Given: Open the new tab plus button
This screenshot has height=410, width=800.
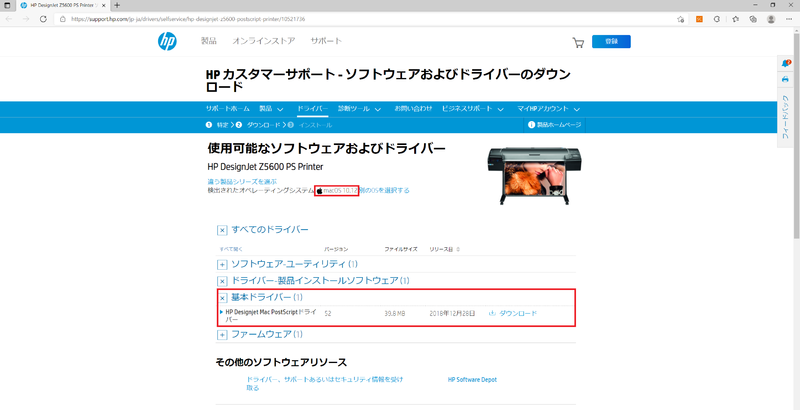Looking at the screenshot, I should click(x=117, y=5).
